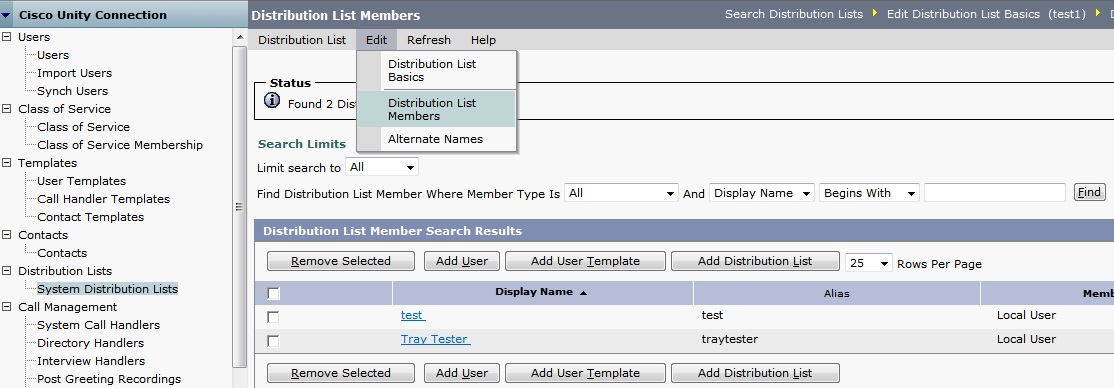Click the top Add Distribution List button
This screenshot has height=388, width=1114.
[x=755, y=261]
